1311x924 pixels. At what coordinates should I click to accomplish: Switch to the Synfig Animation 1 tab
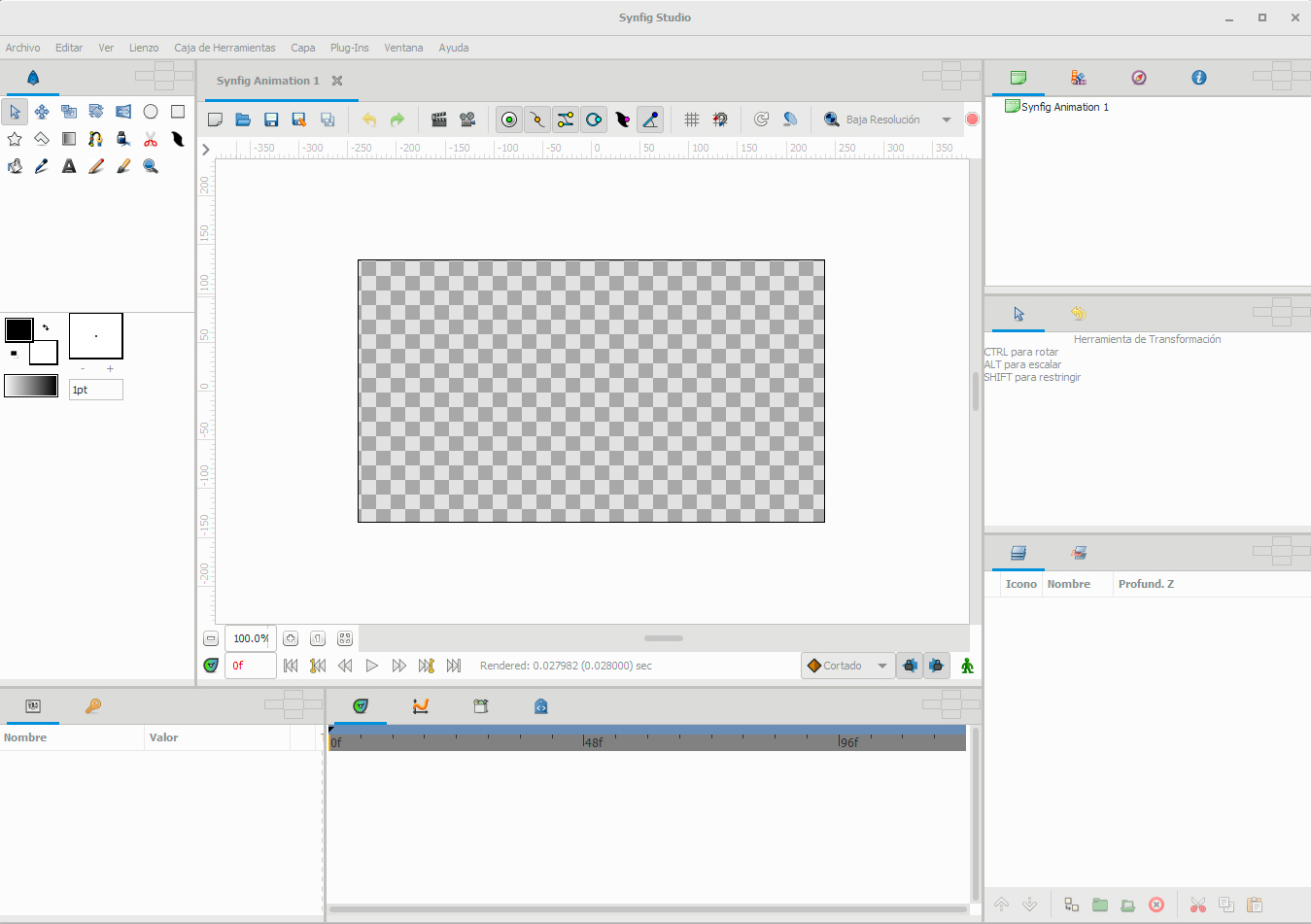(x=267, y=81)
